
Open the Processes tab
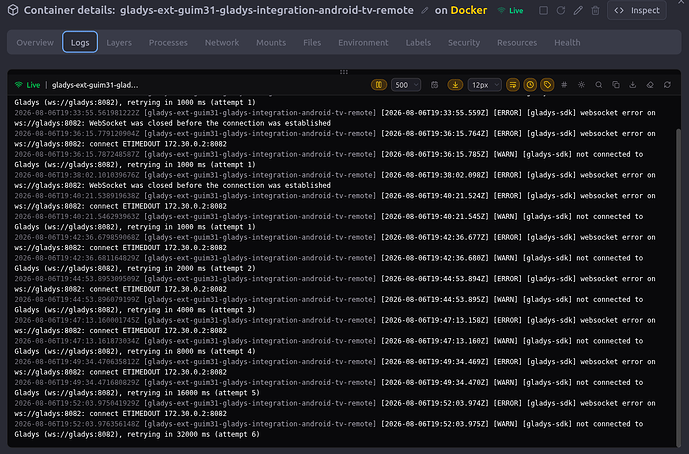[168, 43]
